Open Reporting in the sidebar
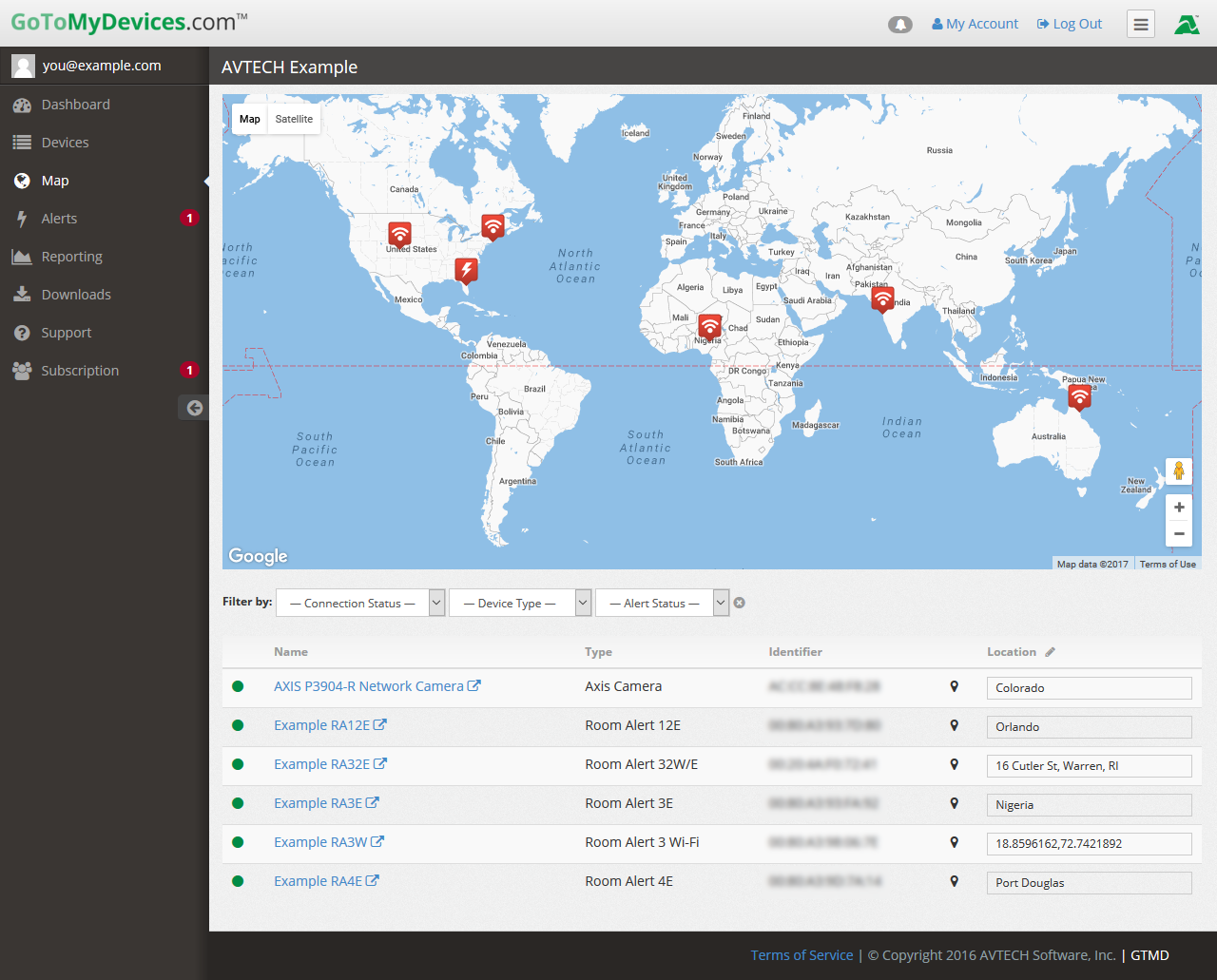Screen dimensions: 1217x980 coord(105,257)
